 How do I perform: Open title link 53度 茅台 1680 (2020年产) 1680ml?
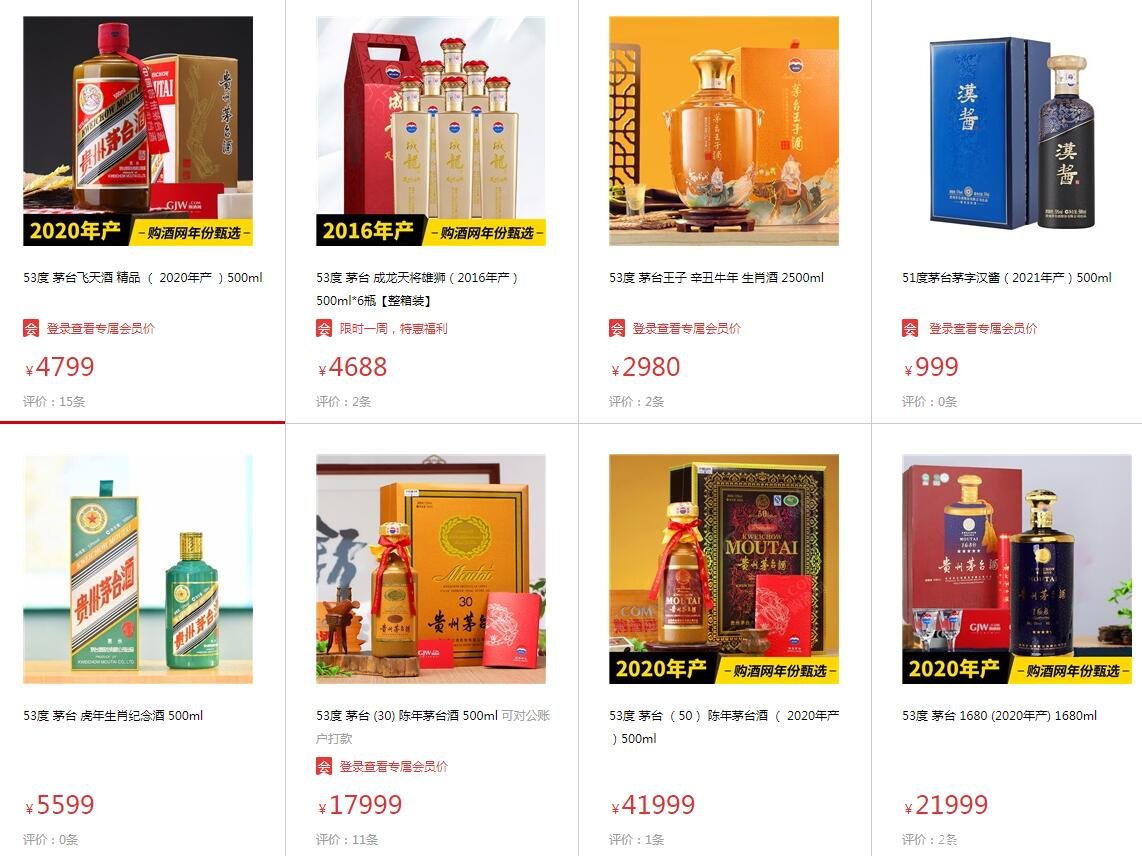tap(999, 715)
